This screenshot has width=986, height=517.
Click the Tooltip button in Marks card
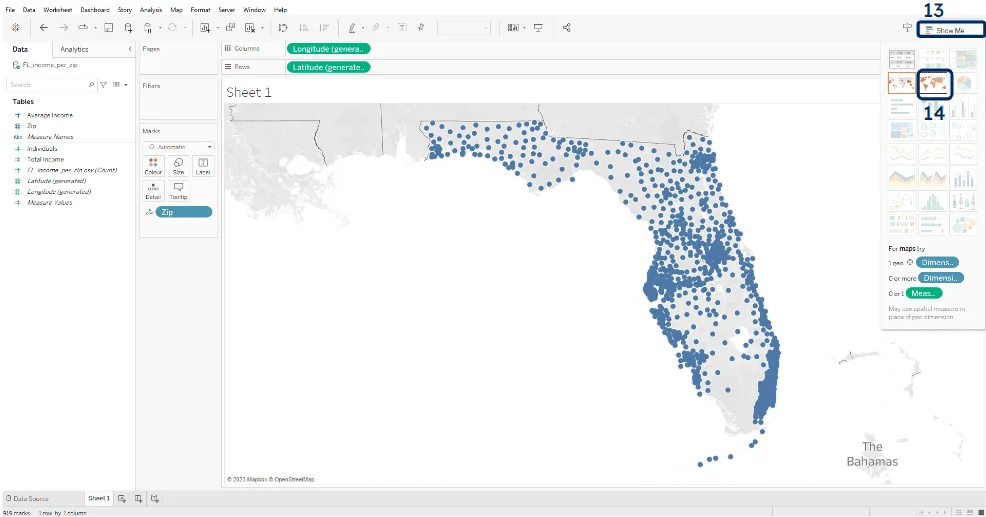(178, 190)
